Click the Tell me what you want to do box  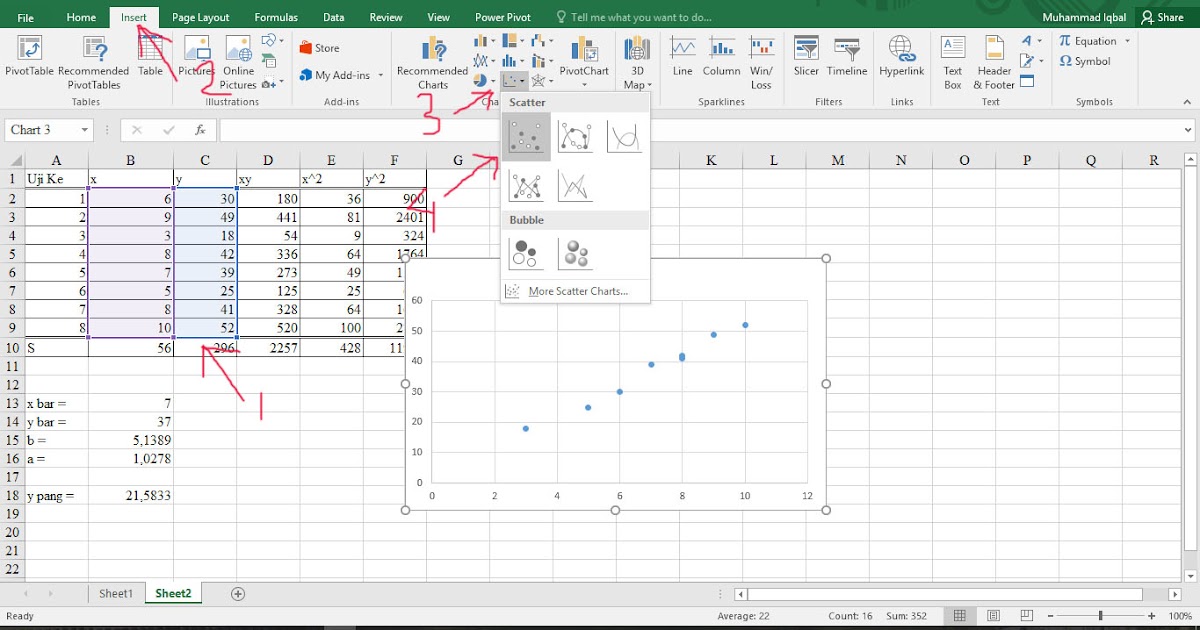tap(634, 17)
